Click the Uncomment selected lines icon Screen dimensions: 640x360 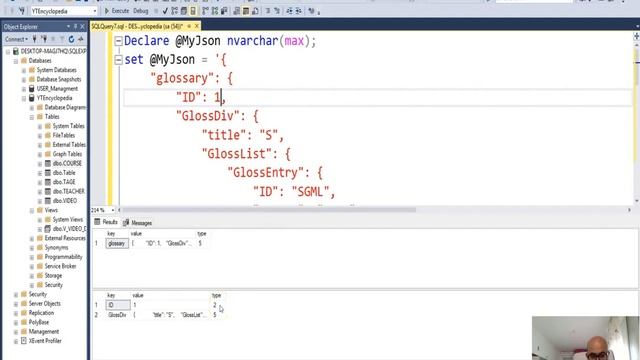(x=277, y=11)
